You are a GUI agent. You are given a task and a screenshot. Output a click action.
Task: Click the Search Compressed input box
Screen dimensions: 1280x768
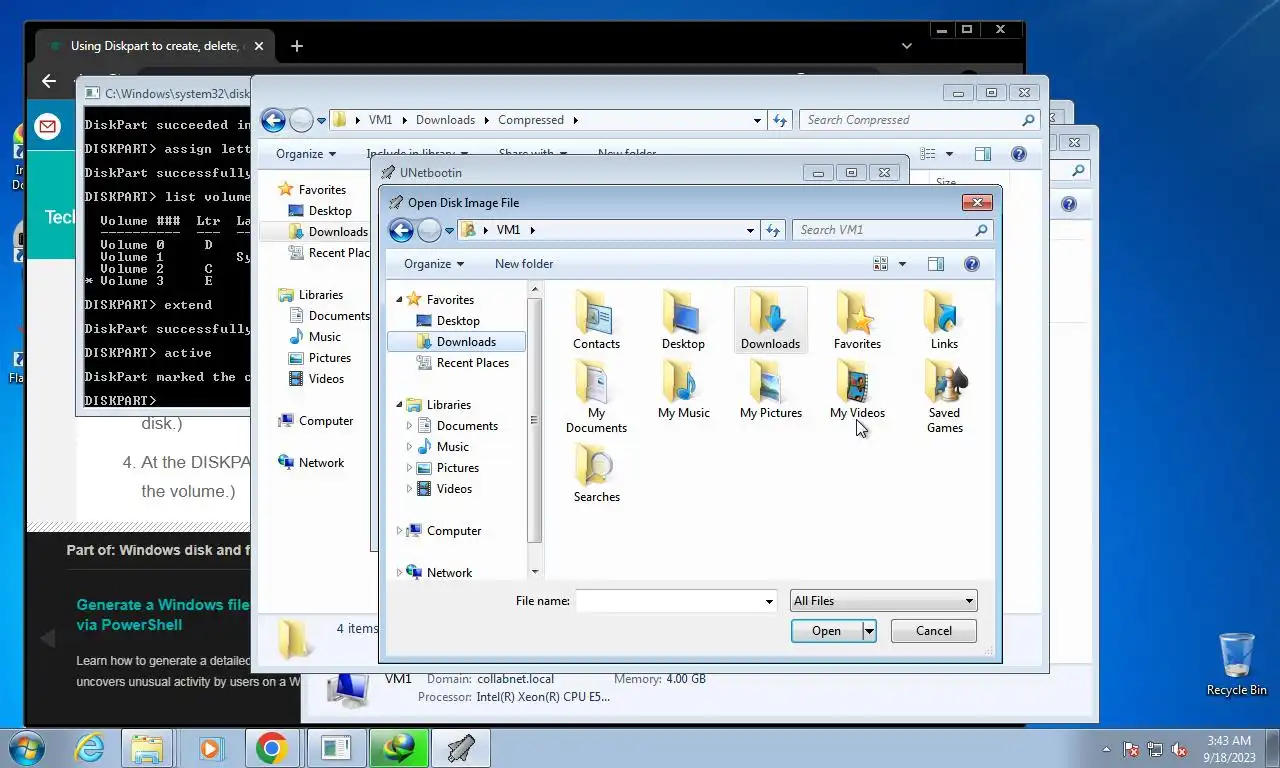(x=910, y=120)
